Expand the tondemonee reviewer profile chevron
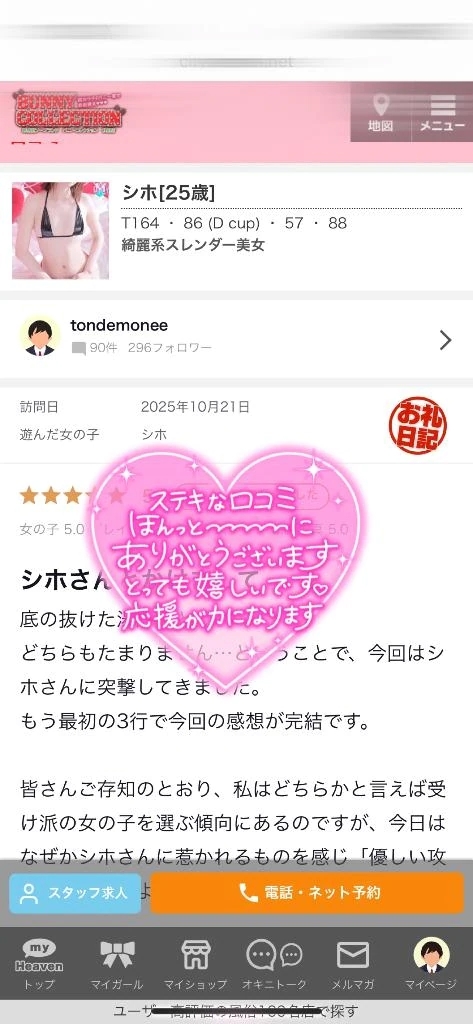The height and width of the screenshot is (1024, 473). click(x=446, y=340)
